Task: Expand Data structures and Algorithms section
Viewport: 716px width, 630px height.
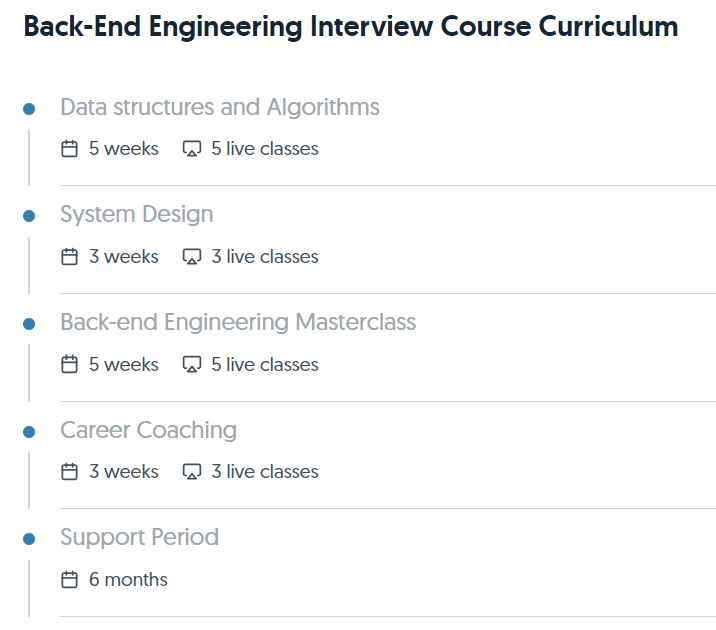Action: (x=219, y=107)
